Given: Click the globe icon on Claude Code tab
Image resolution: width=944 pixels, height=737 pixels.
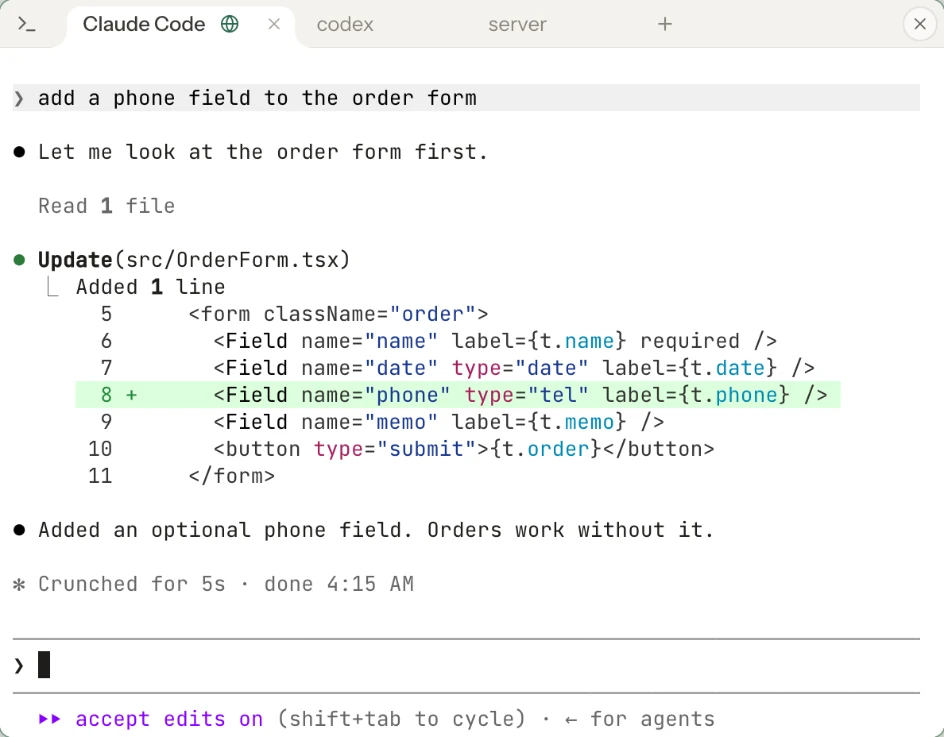Looking at the screenshot, I should click(x=230, y=24).
